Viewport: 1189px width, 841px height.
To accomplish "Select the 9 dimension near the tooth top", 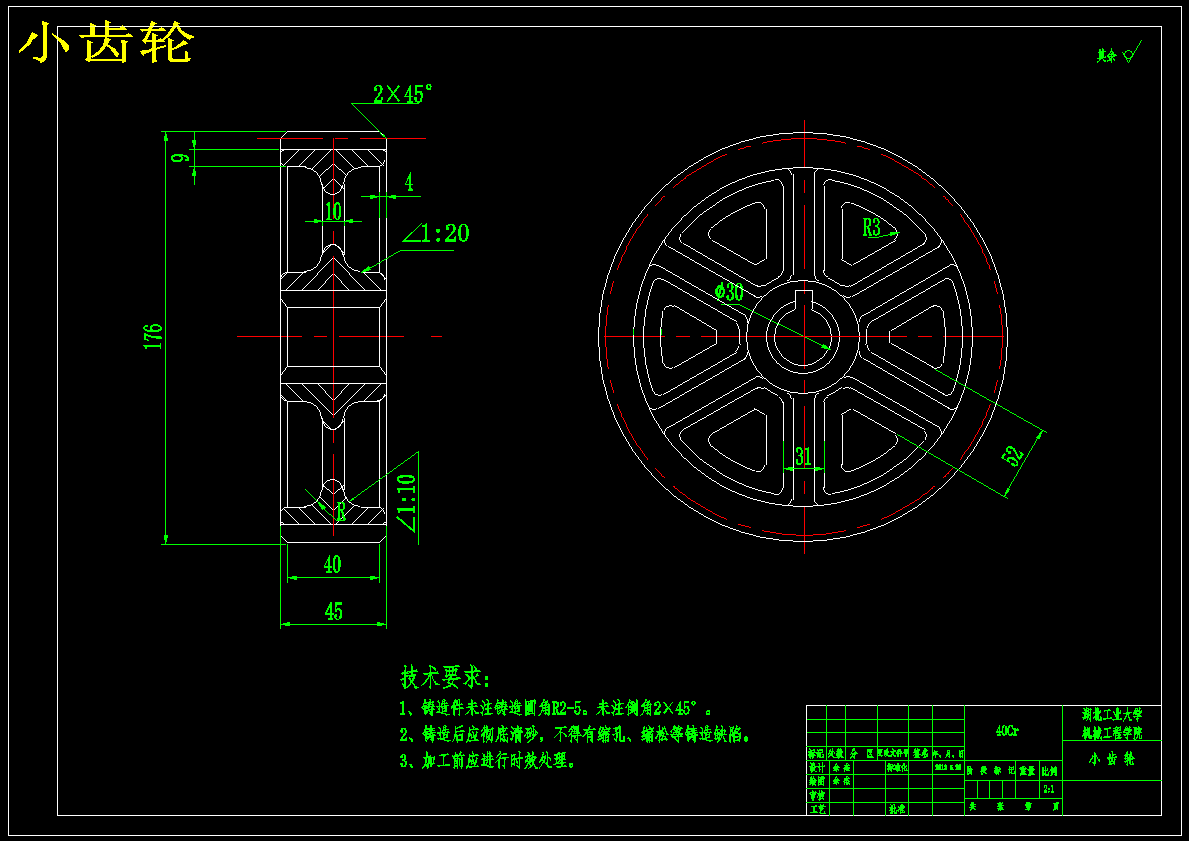I will pos(180,157).
